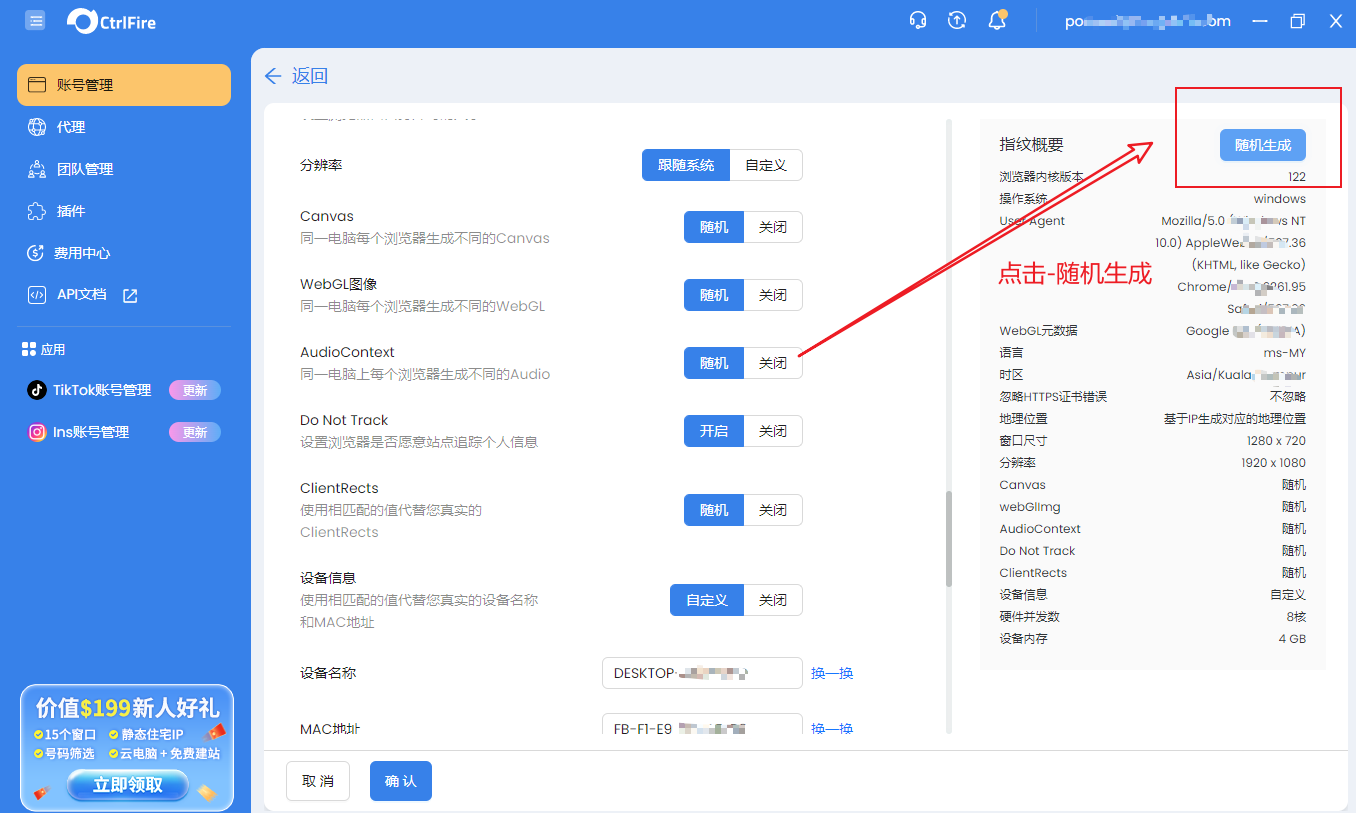The height and width of the screenshot is (813, 1356).
Task: Click the external link icon beside API文档
Action: click(130, 295)
